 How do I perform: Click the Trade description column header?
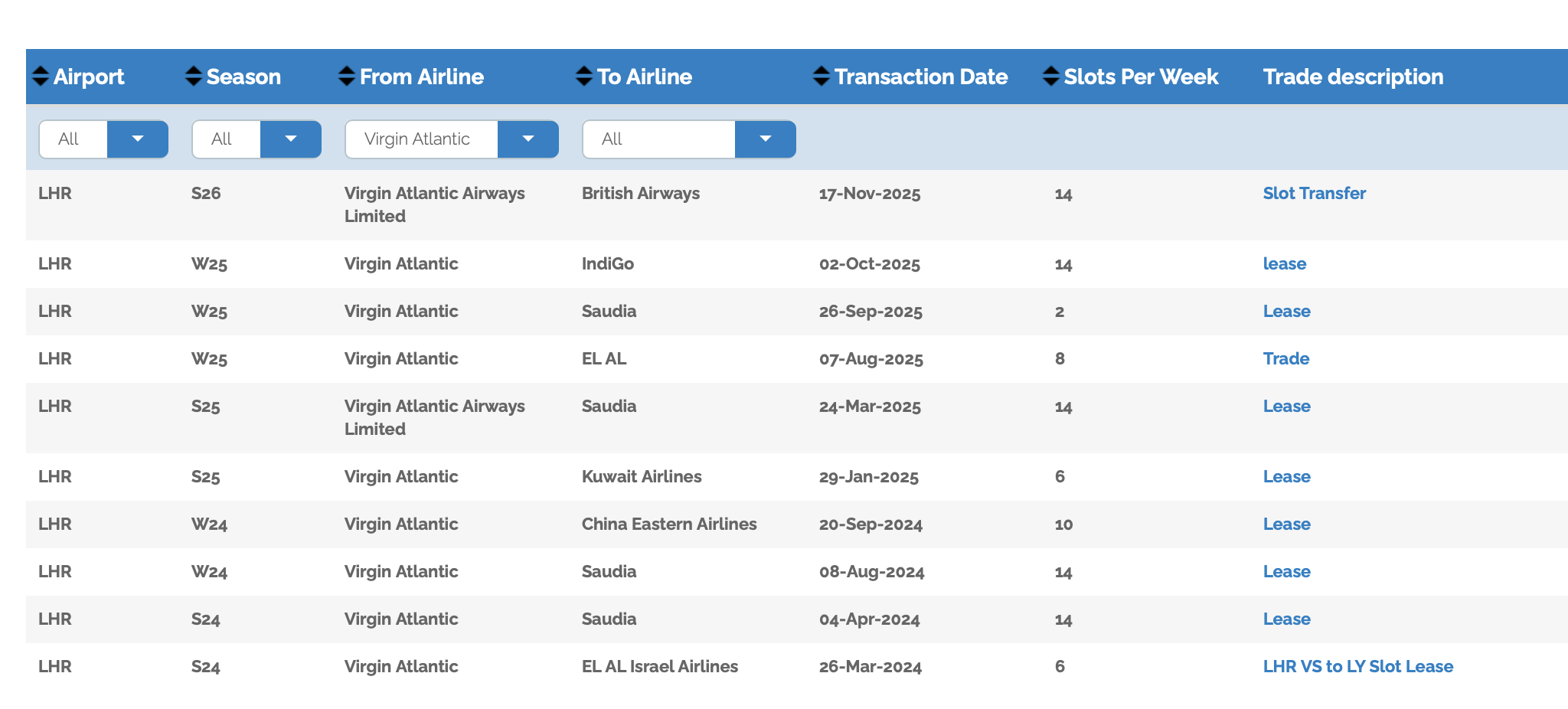(1353, 77)
